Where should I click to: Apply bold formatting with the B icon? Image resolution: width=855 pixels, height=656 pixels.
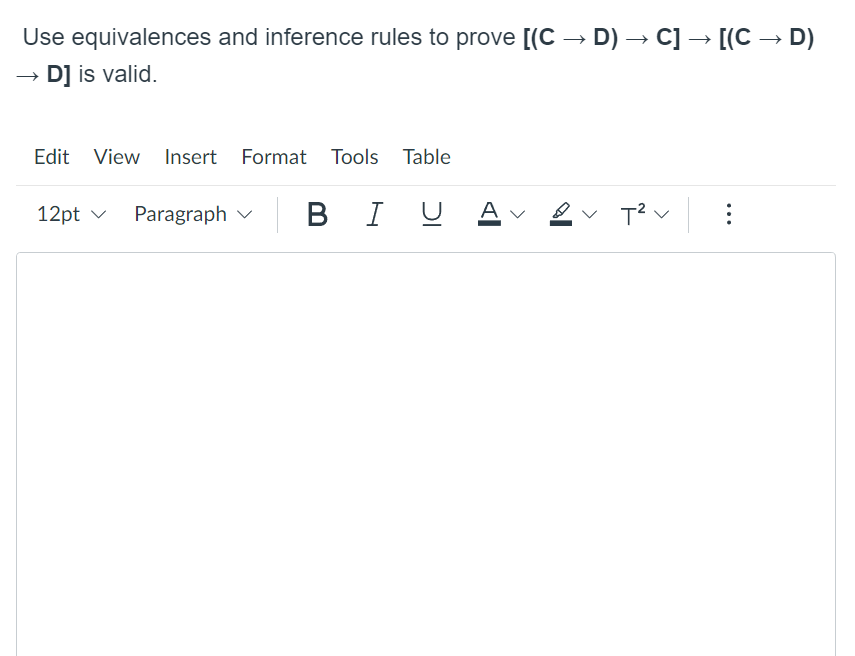coord(317,213)
